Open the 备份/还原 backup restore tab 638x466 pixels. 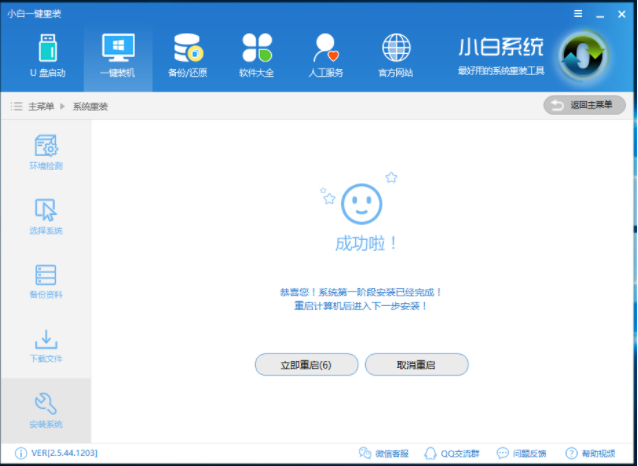click(188, 57)
